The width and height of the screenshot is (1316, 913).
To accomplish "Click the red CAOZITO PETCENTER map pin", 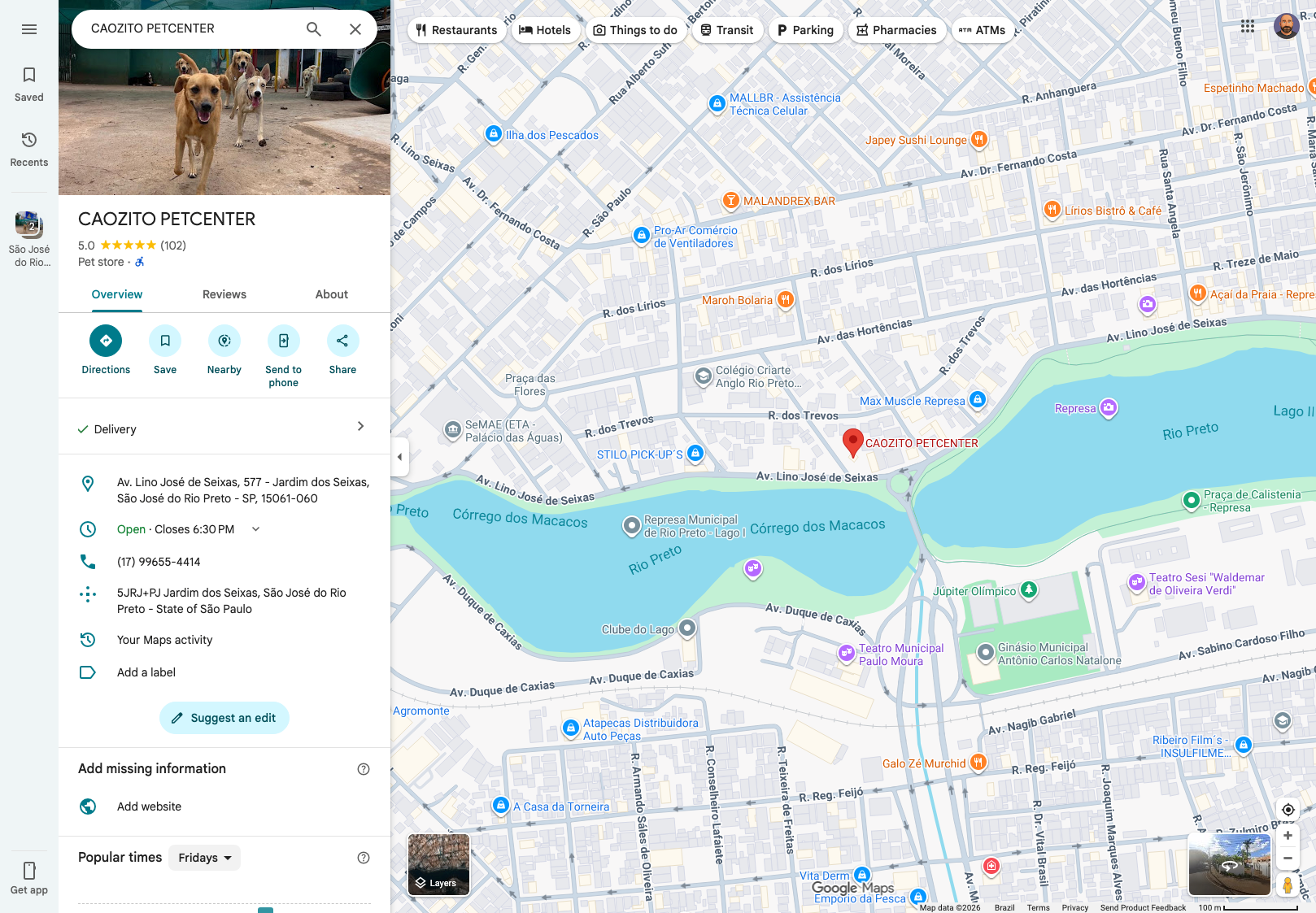I will click(x=852, y=443).
